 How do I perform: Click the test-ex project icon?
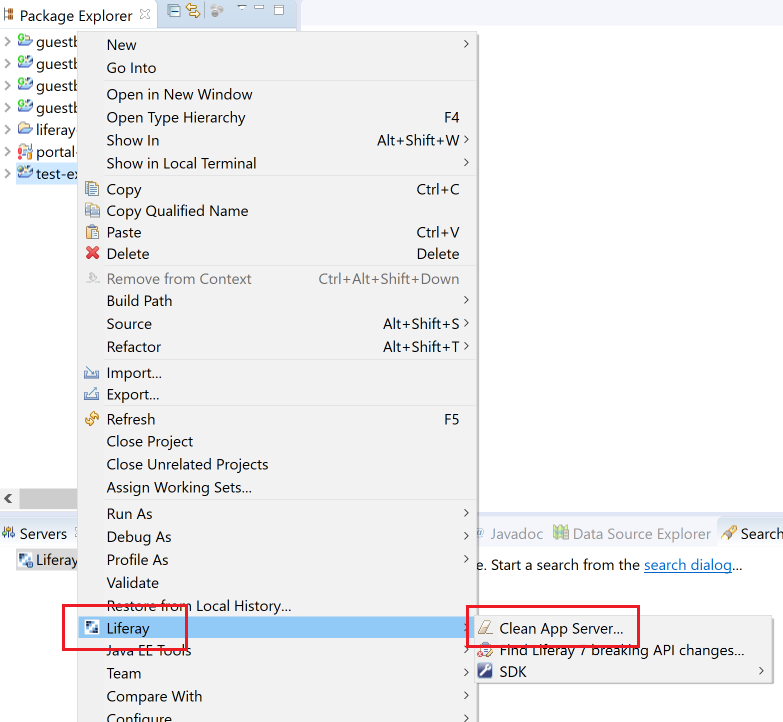click(25, 172)
